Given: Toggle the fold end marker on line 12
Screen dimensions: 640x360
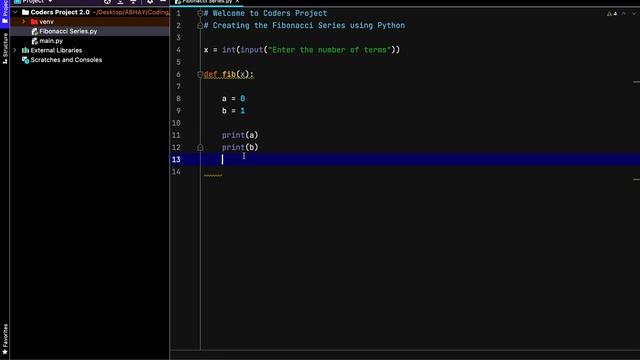Looking at the screenshot, I should pos(200,147).
